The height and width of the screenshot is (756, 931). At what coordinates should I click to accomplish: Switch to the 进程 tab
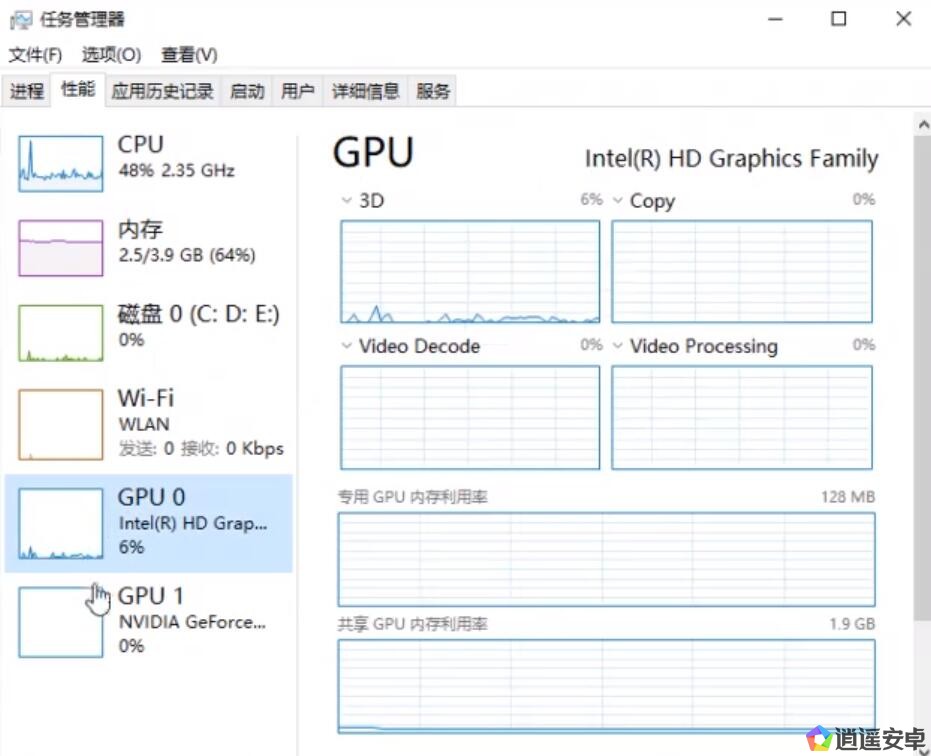[x=27, y=91]
